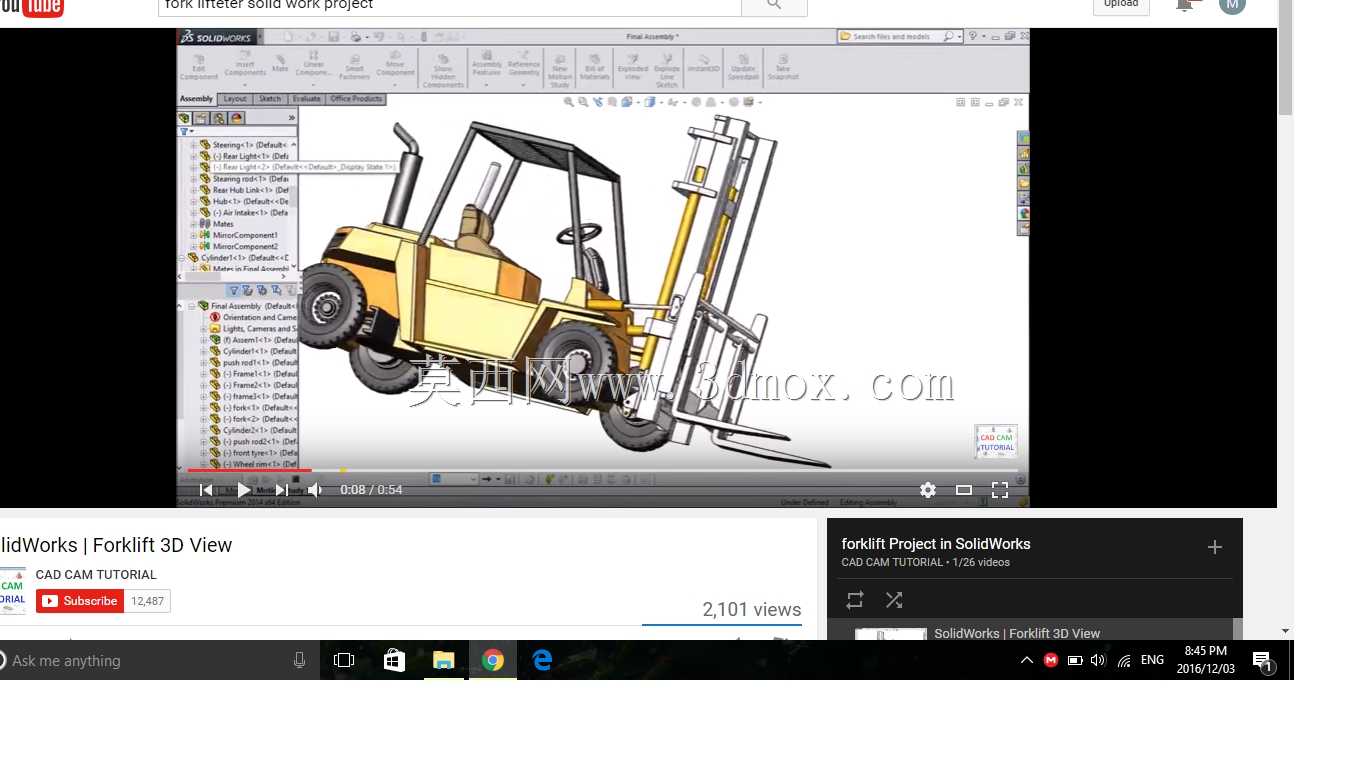This screenshot has width=1362, height=764.
Task: Expand the Mates tree node
Action: [x=194, y=224]
